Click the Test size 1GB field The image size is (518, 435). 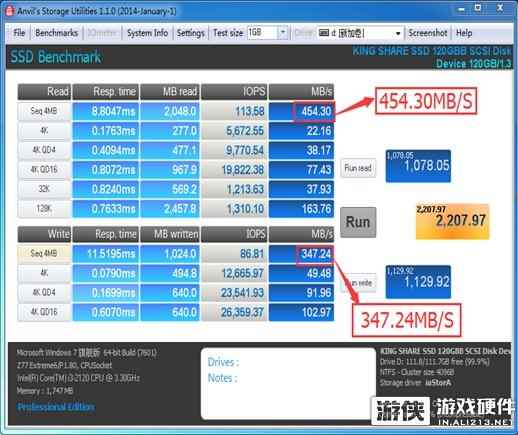(x=262, y=33)
